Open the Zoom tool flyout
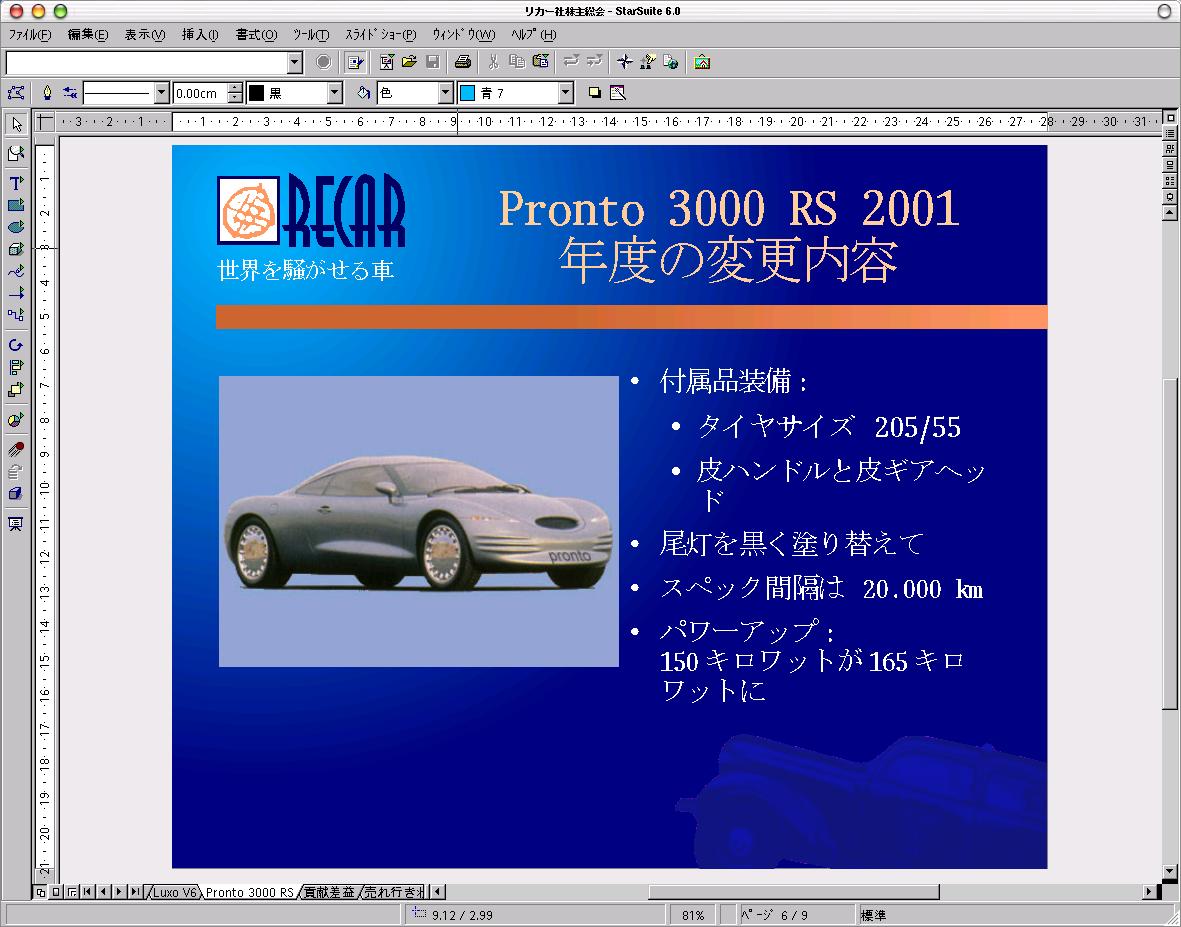This screenshot has height=927, width=1181. pos(16,154)
